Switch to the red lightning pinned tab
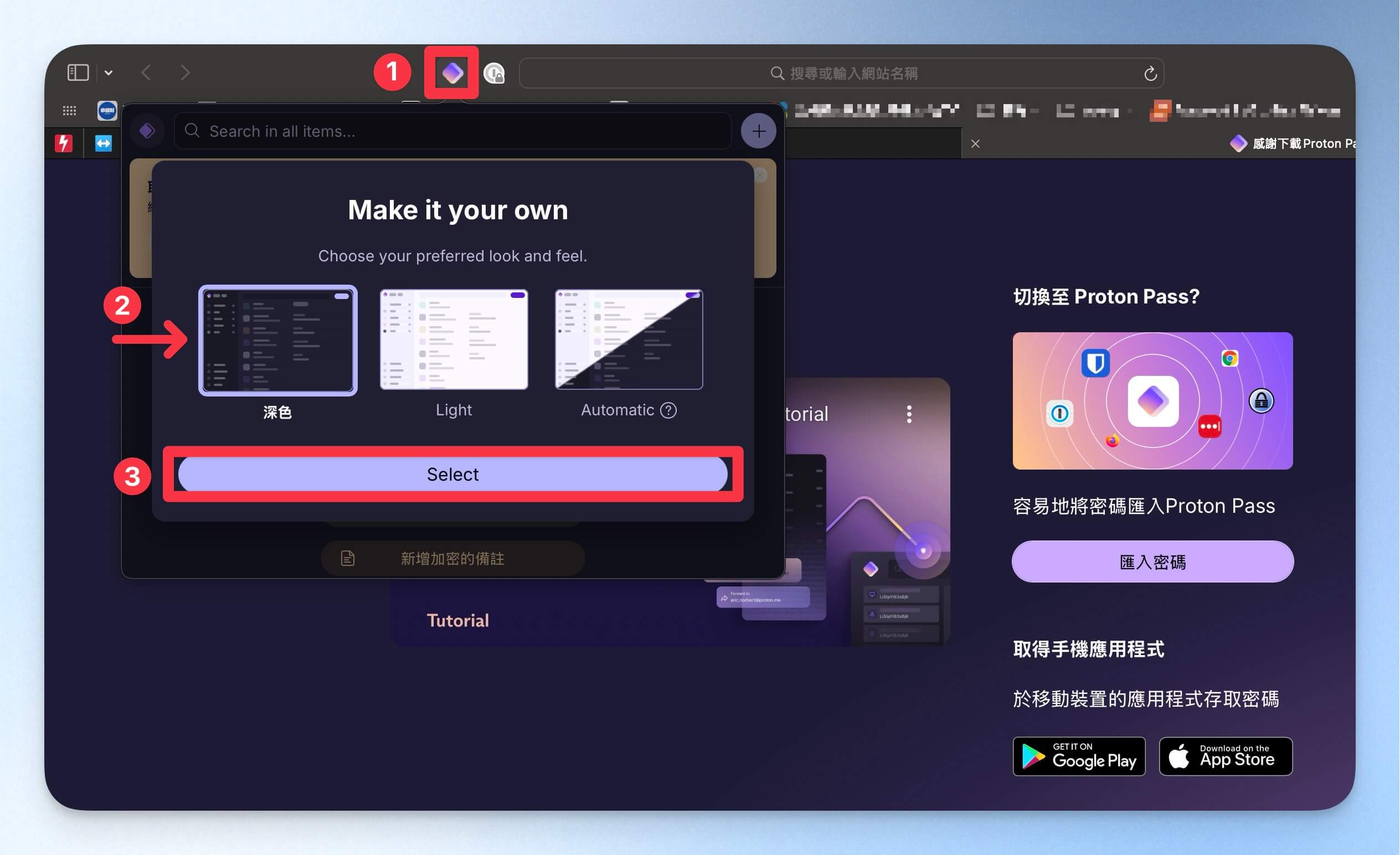The width and height of the screenshot is (1400, 855). pos(64,143)
